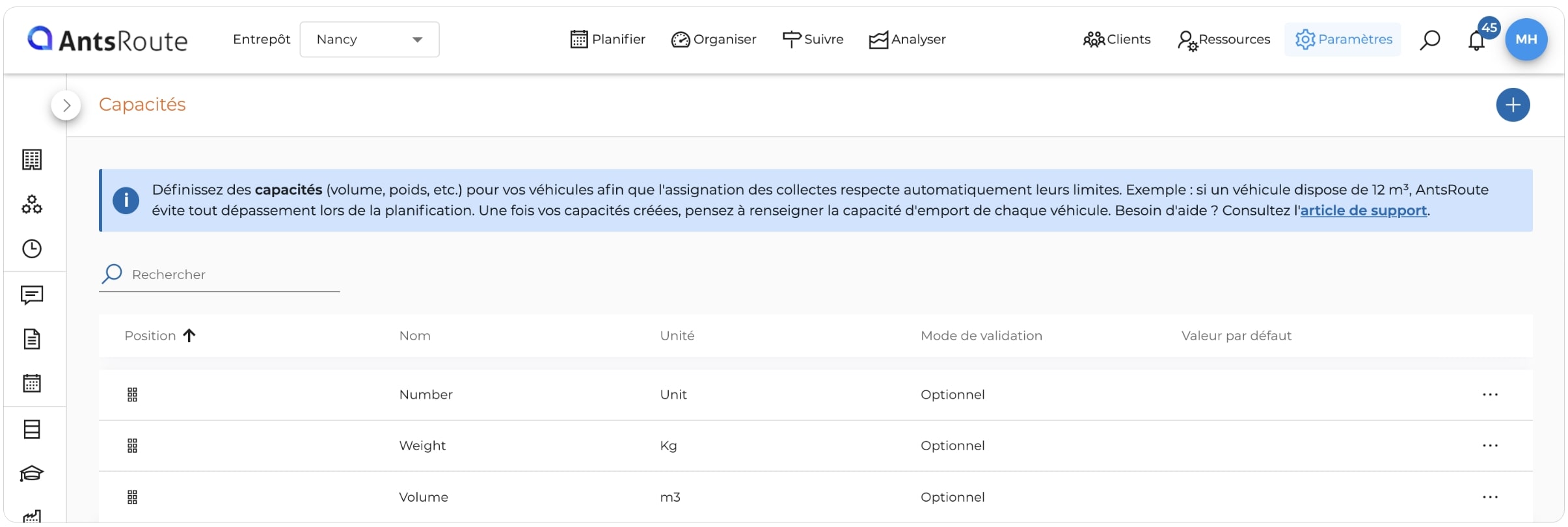Open the Ressources menu
Image resolution: width=1568 pixels, height=527 pixels.
1223,40
